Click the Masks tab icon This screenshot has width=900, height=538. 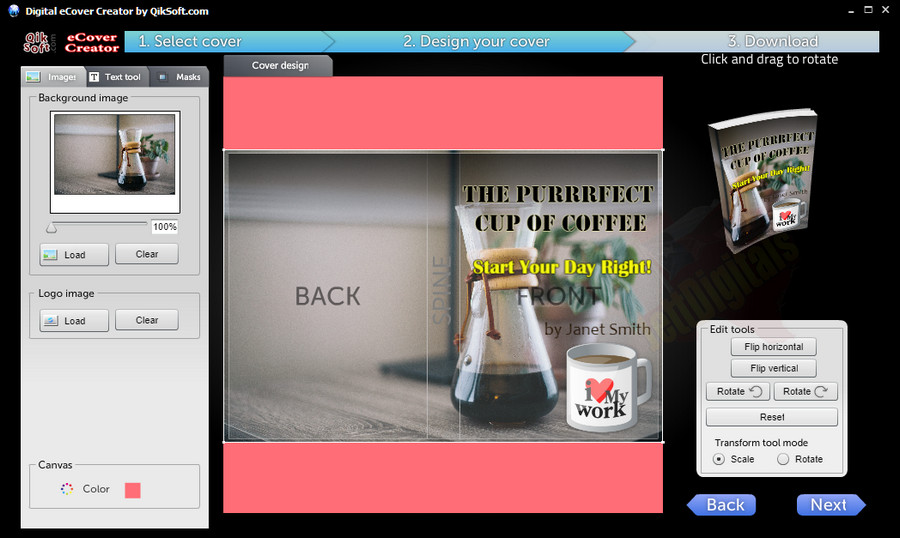click(x=162, y=77)
